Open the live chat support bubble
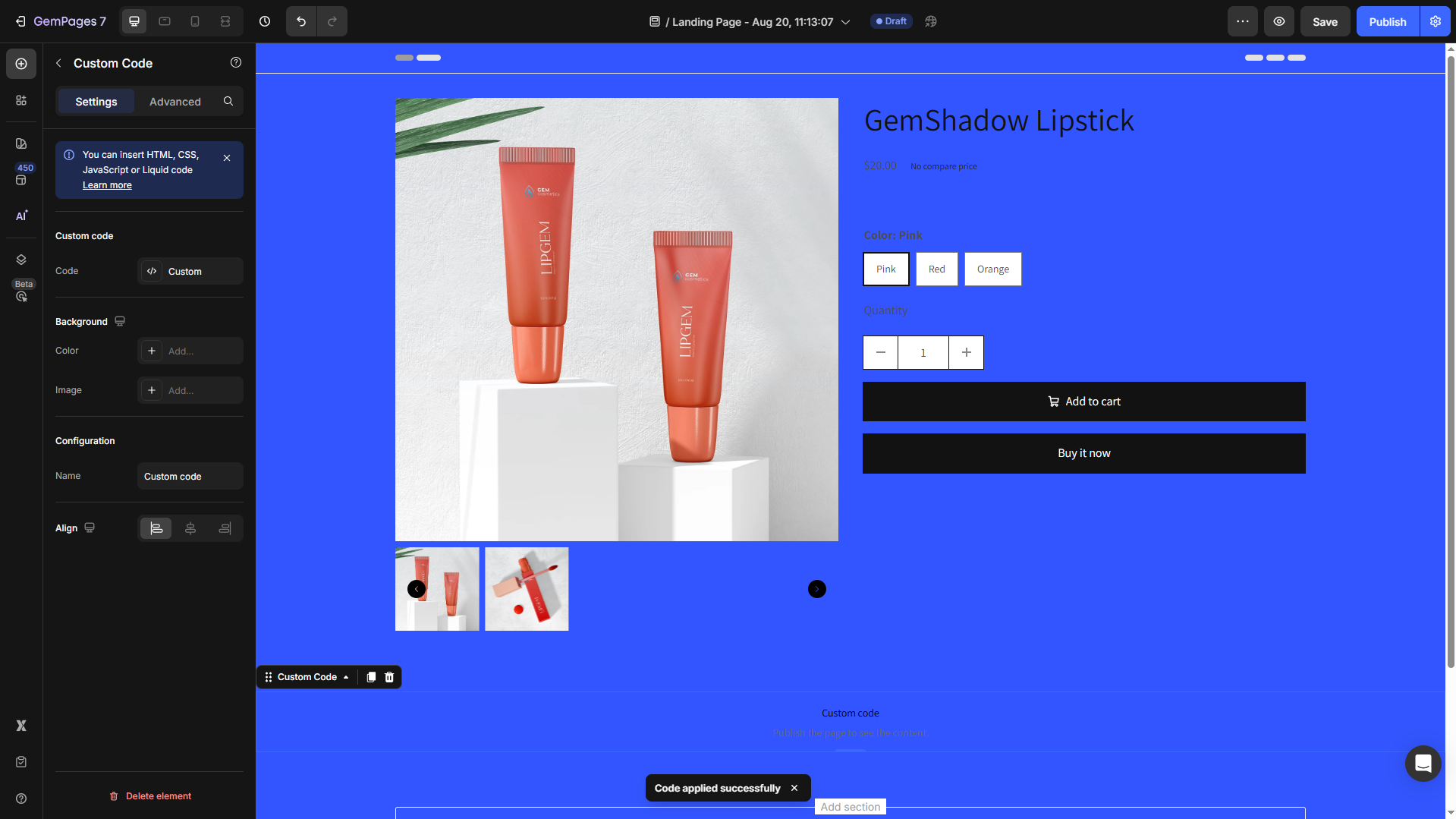The height and width of the screenshot is (819, 1456). tap(1423, 763)
